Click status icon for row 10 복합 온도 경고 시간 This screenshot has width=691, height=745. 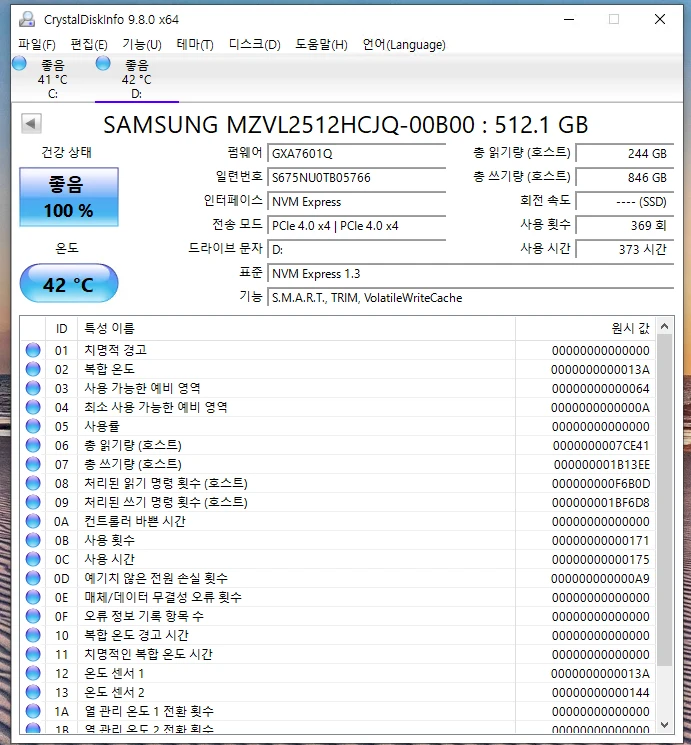pos(33,635)
